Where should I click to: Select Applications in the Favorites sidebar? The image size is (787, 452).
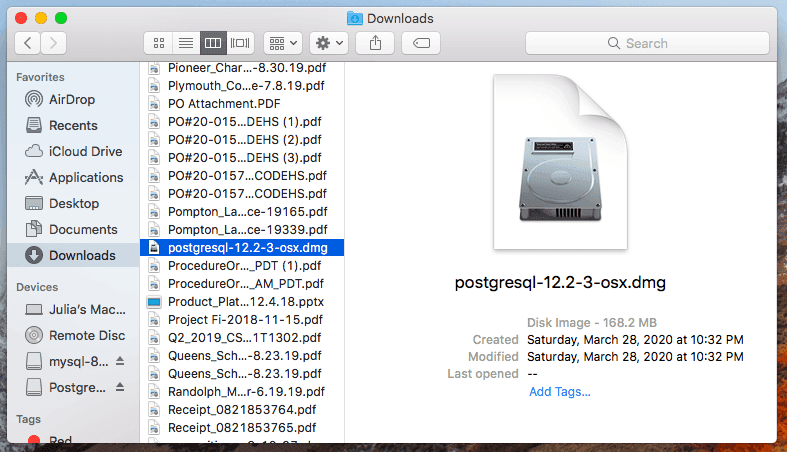86,177
